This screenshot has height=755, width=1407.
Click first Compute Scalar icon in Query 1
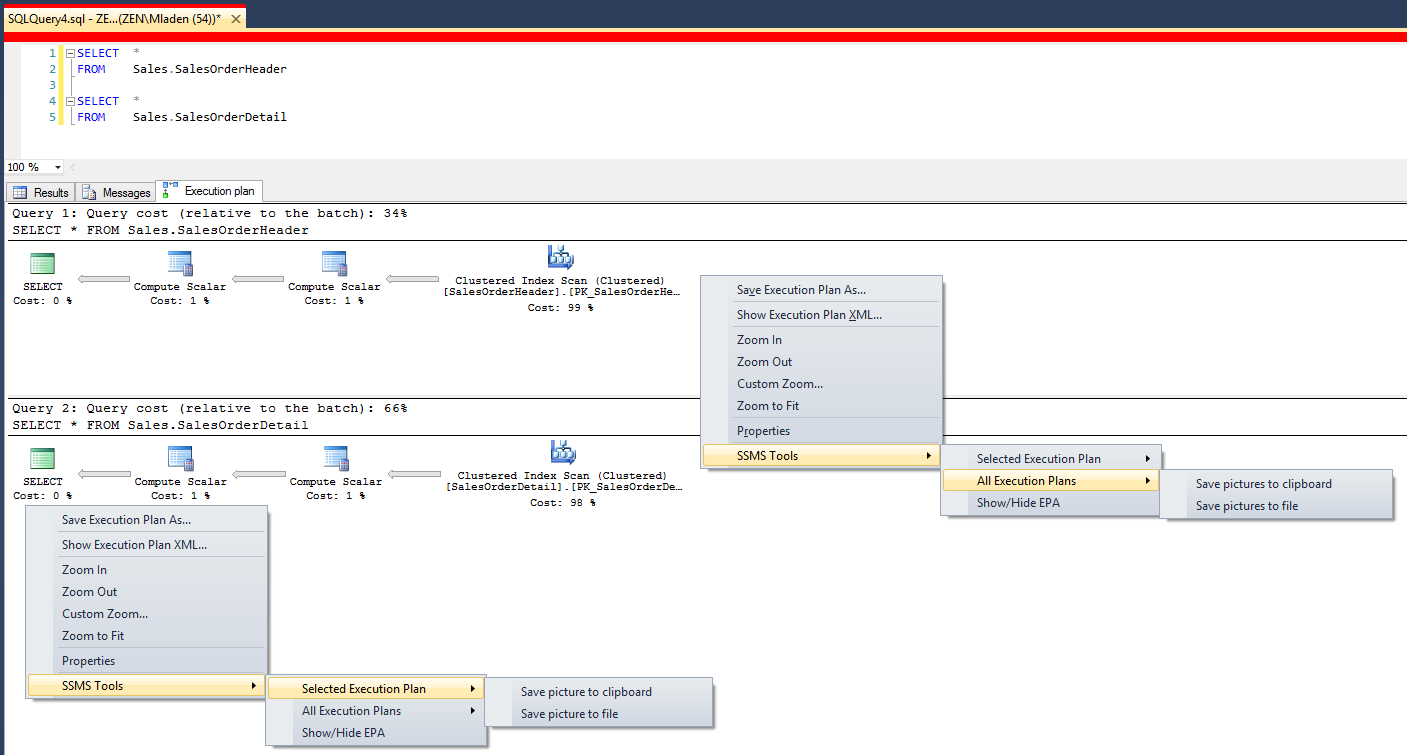pos(180,264)
